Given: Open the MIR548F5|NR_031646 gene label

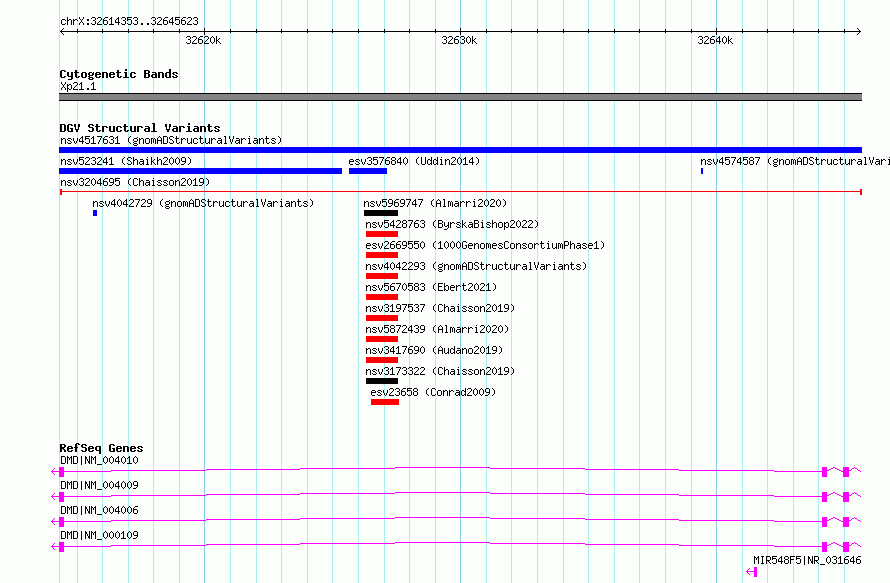Looking at the screenshot, I should click(x=807, y=560).
